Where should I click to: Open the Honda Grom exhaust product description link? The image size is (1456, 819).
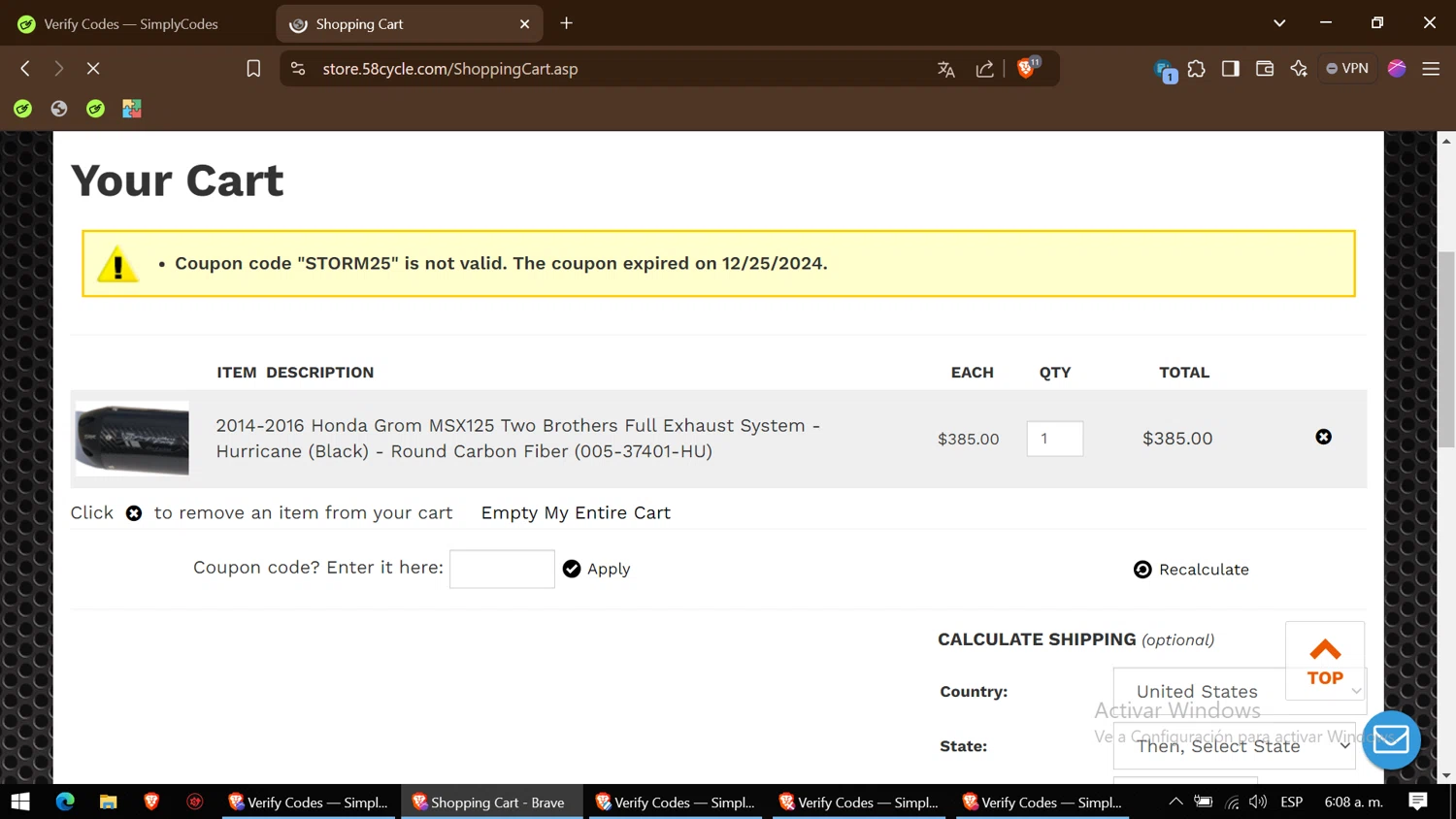(518, 438)
